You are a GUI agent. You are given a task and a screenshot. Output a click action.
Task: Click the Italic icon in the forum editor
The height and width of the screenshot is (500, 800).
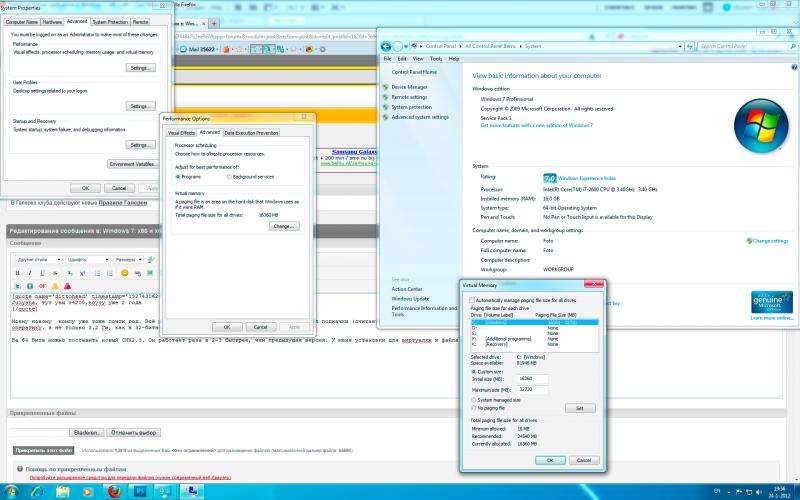[30, 273]
